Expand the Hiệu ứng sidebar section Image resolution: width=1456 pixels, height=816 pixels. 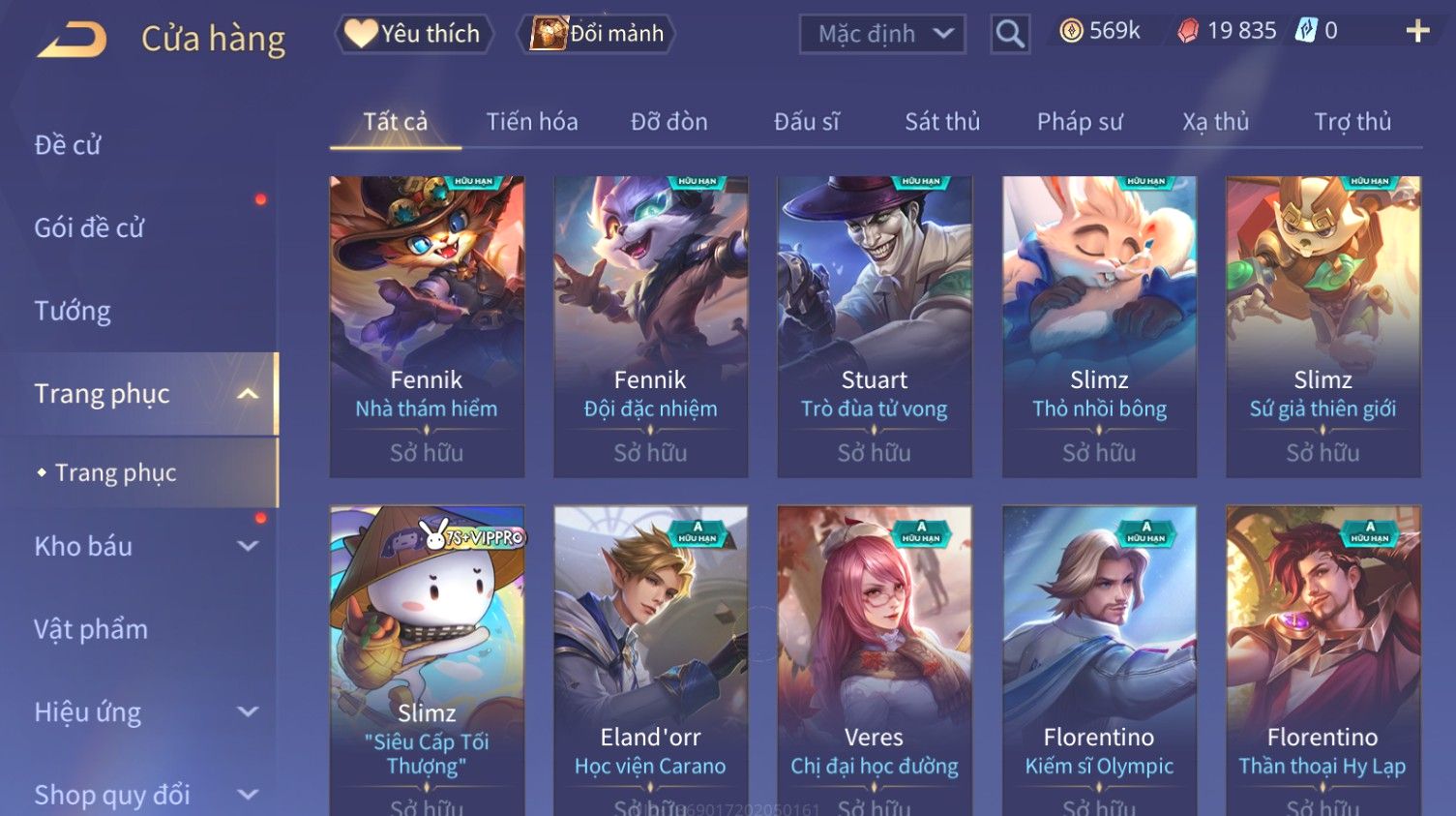tap(248, 712)
